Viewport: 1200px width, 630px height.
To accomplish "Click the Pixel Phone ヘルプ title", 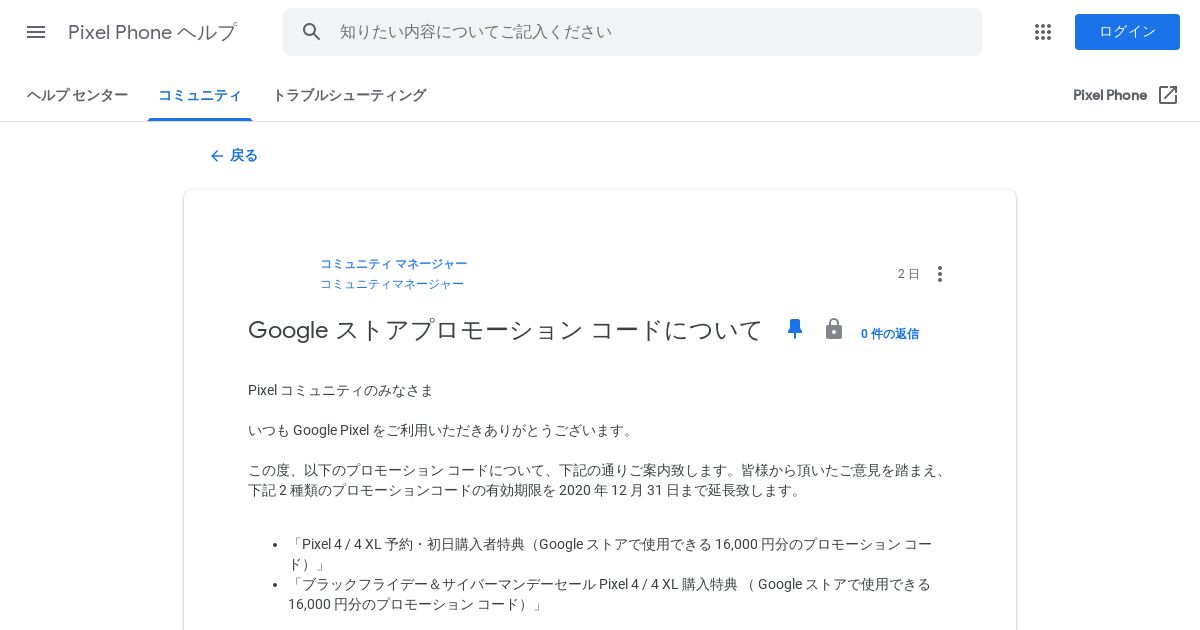I will [x=152, y=32].
